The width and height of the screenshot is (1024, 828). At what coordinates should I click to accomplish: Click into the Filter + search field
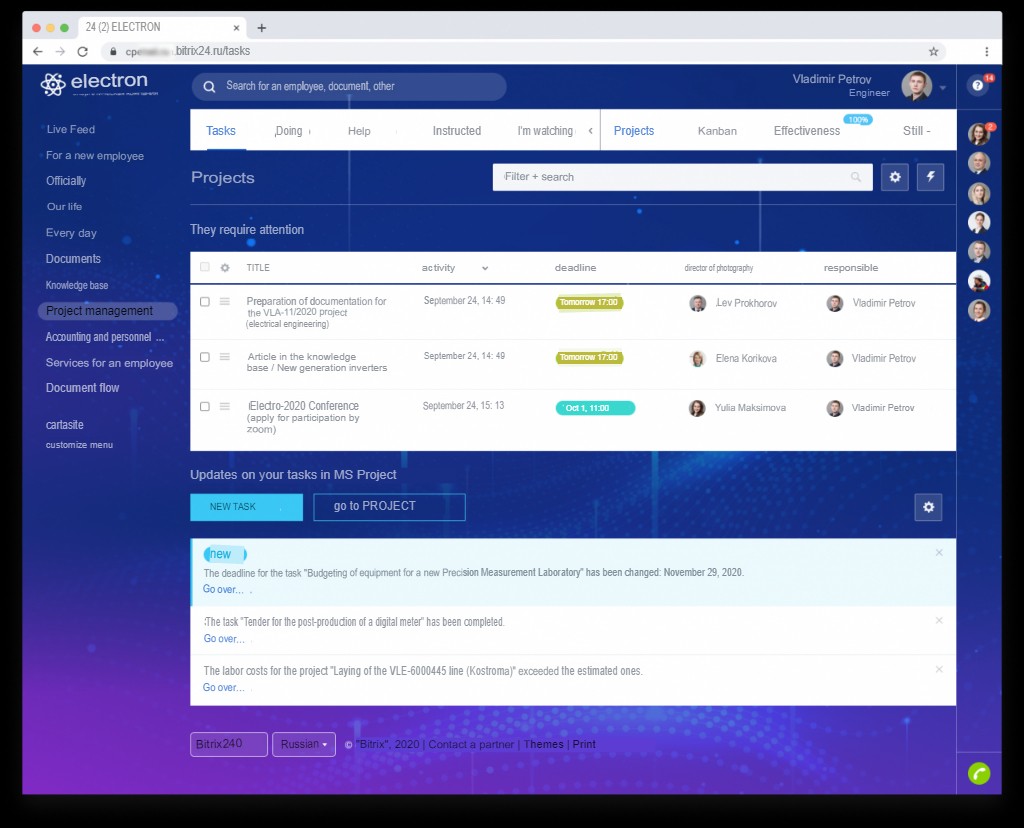[682, 177]
